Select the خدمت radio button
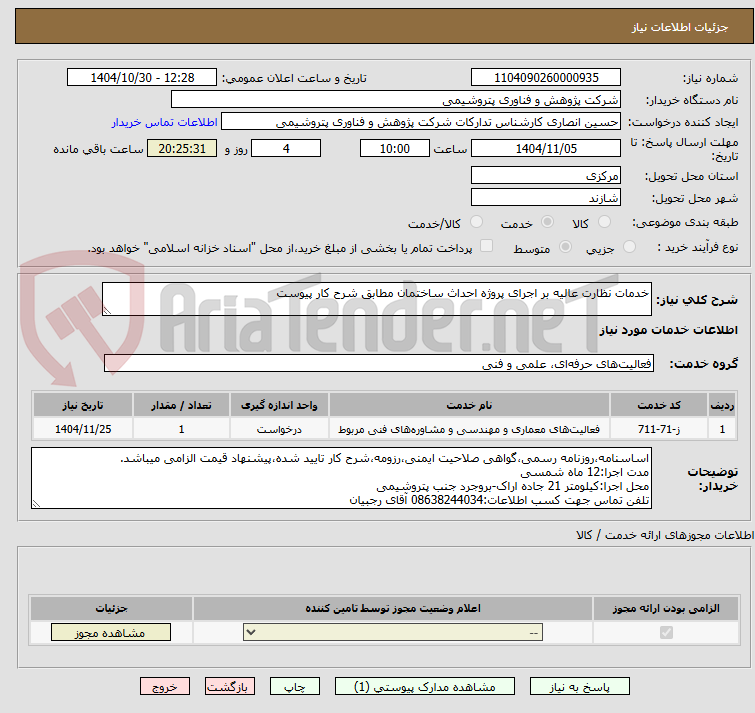Viewport: 755px width, 713px height. click(x=547, y=222)
